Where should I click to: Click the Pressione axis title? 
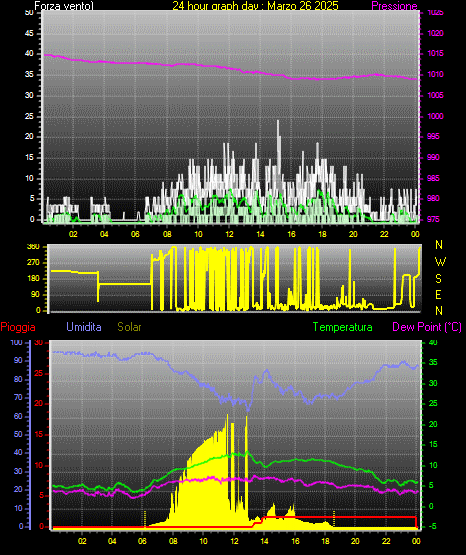click(x=394, y=6)
